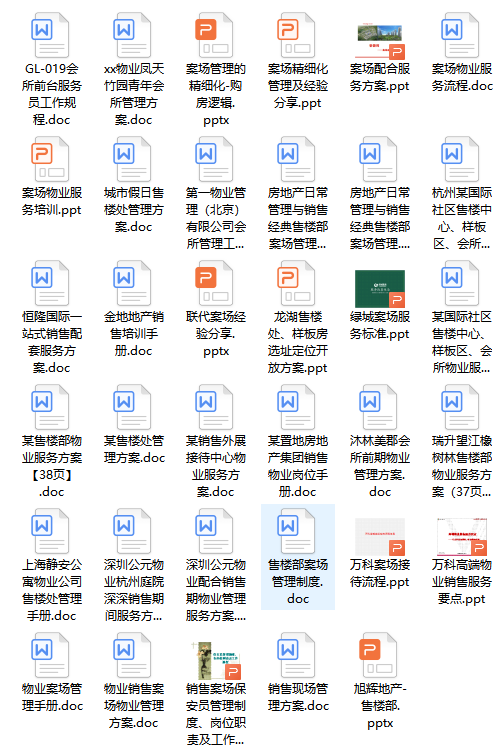
Task: Select 万科案场接待流程.ppt thumbnail
Action: (380, 537)
